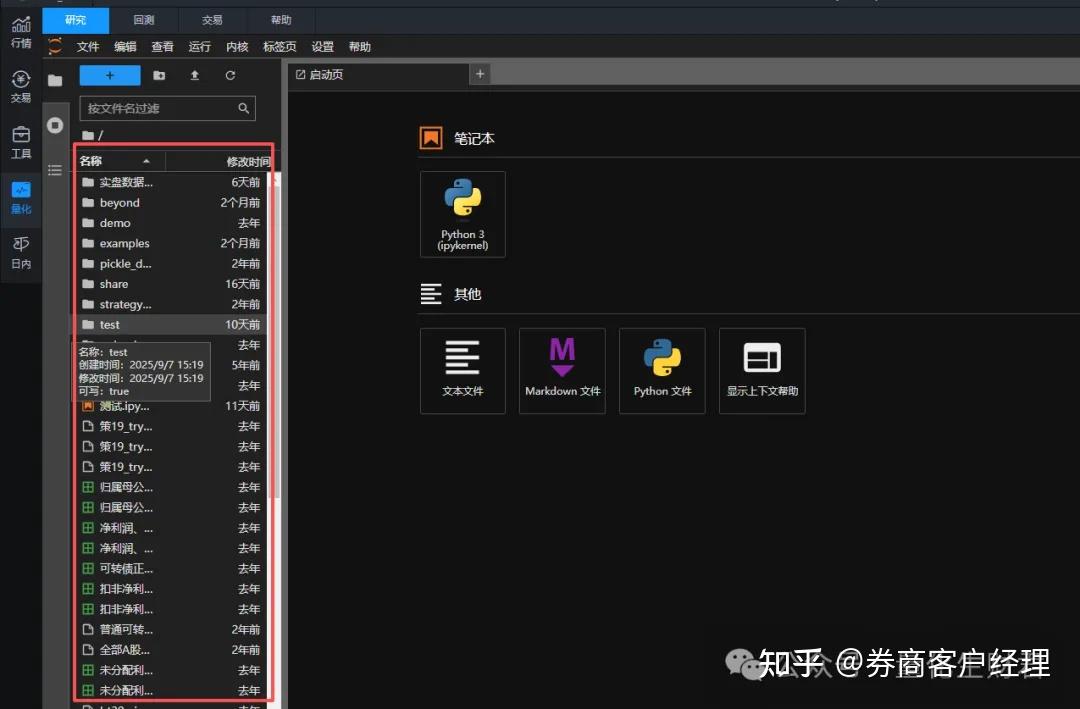Open 显示上下文帮助 contextual help

(762, 370)
